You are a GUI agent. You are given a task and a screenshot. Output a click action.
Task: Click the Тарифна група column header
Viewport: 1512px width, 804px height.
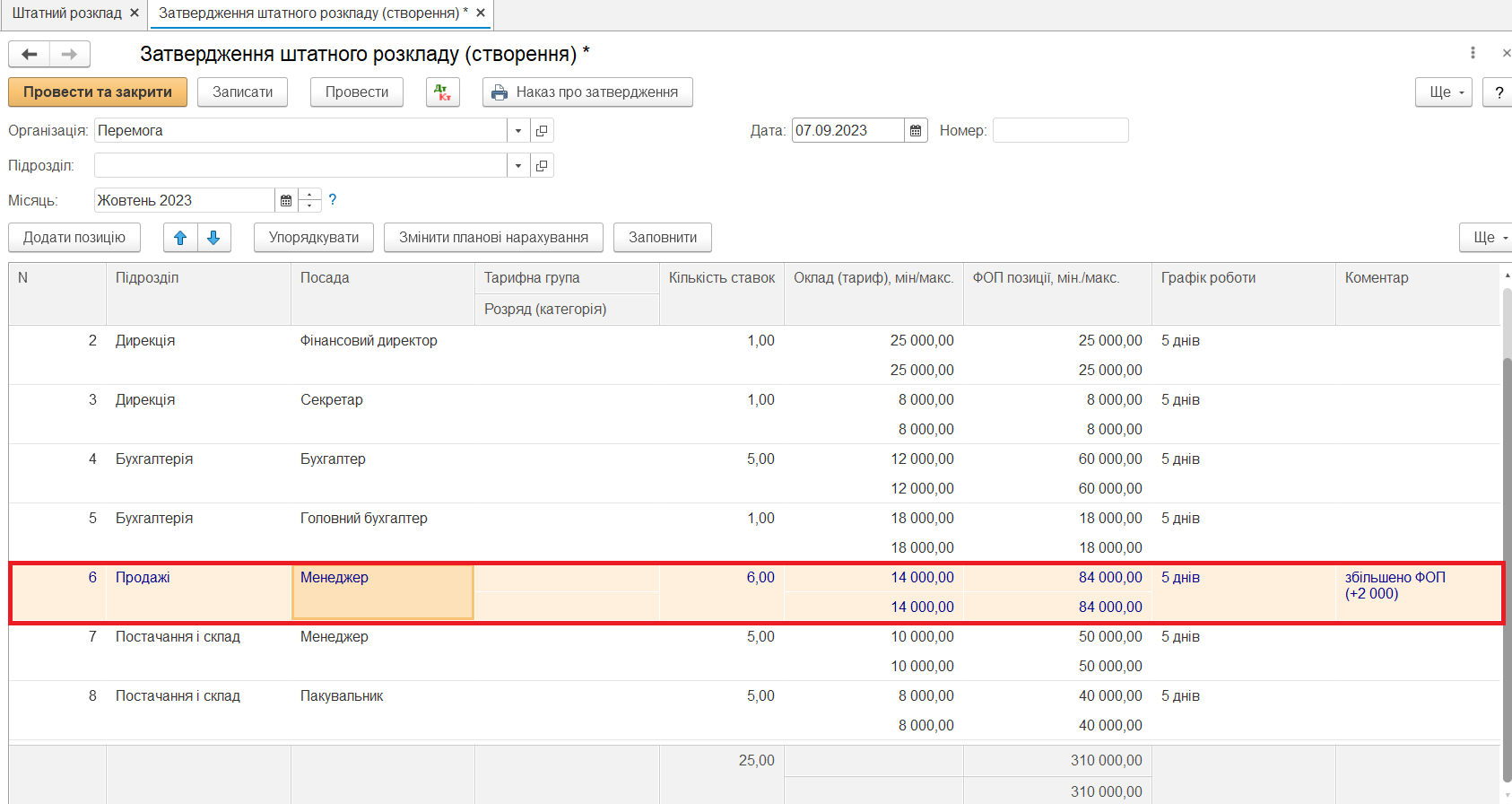pyautogui.click(x=567, y=278)
